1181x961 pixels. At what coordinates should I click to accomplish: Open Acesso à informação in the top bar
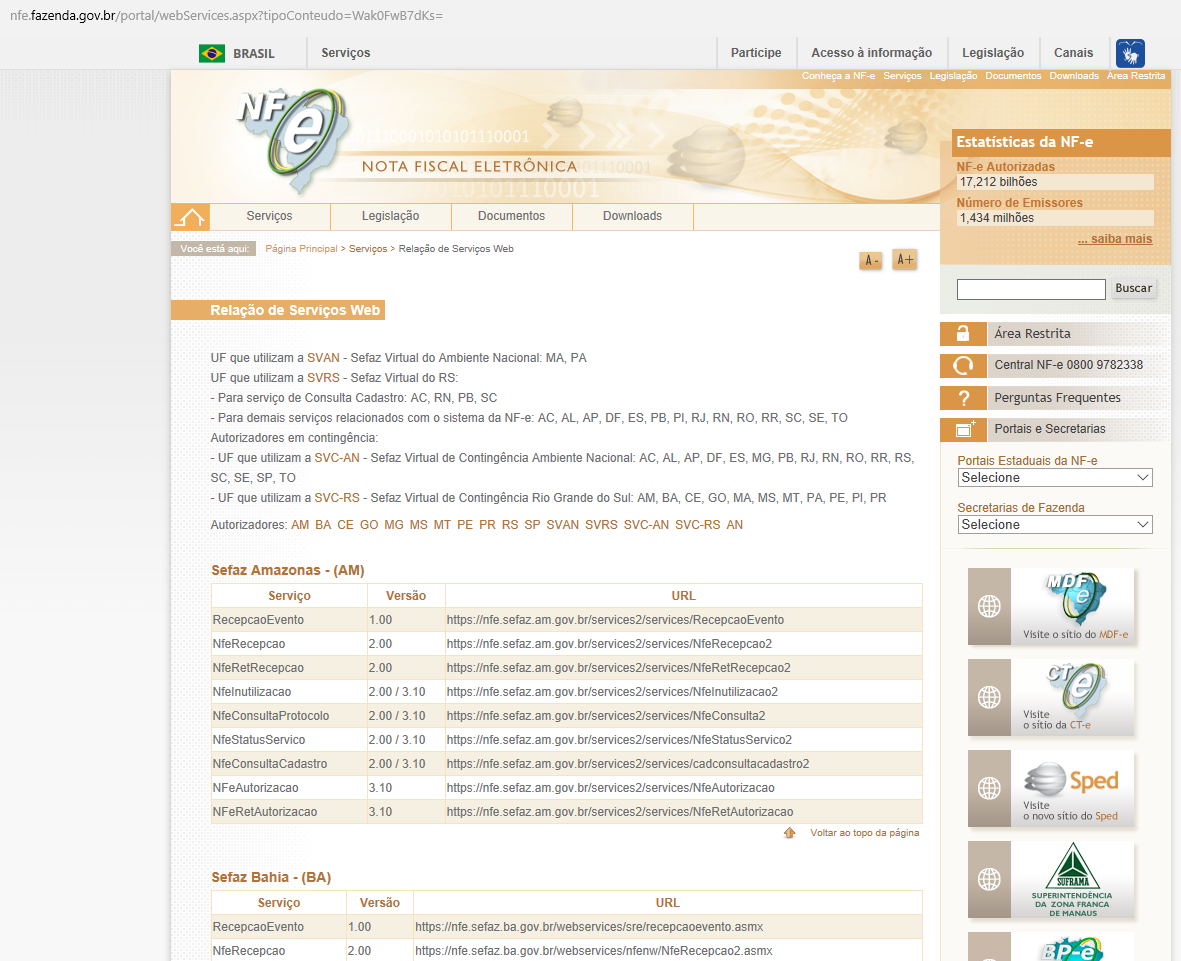point(871,53)
